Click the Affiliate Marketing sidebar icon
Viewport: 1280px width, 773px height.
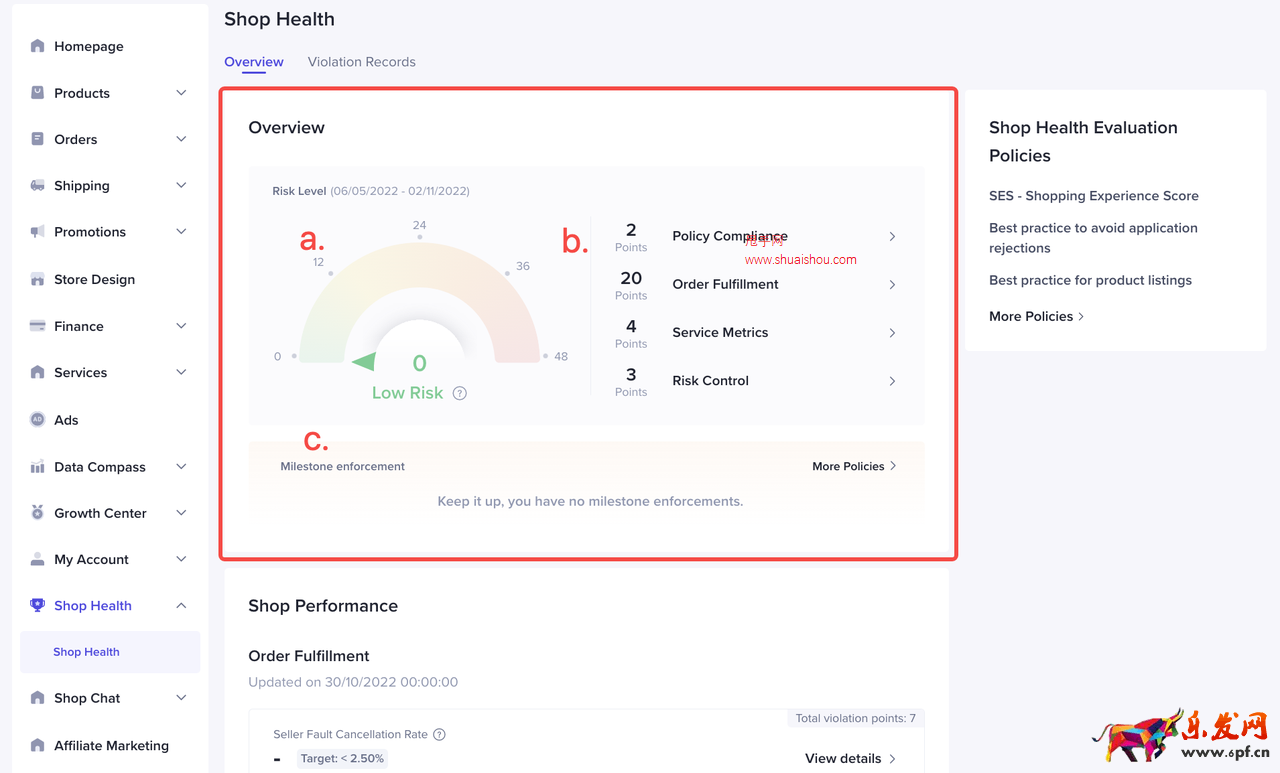point(37,745)
